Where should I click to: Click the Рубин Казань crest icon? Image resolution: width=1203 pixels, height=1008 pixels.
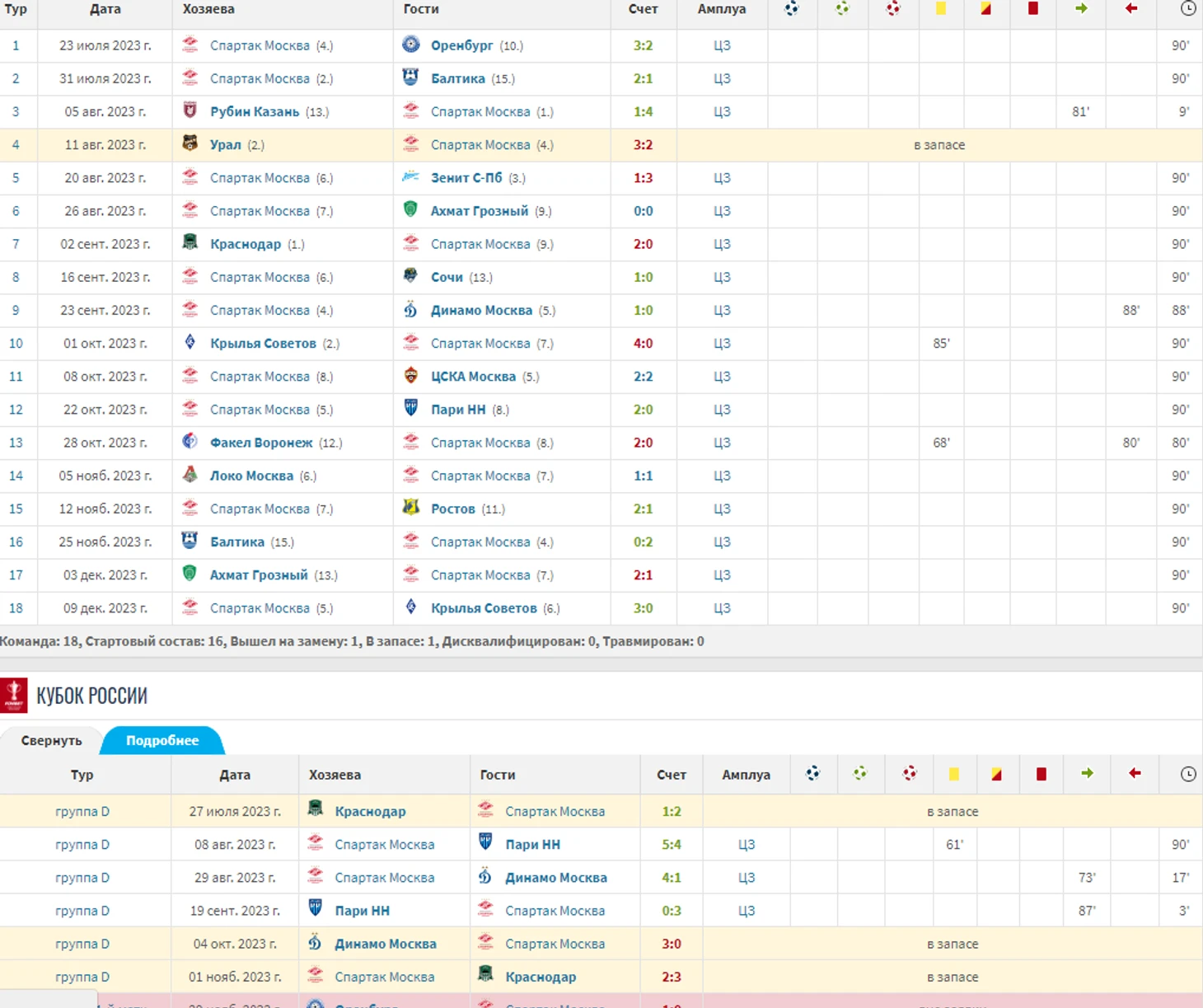[x=190, y=110]
